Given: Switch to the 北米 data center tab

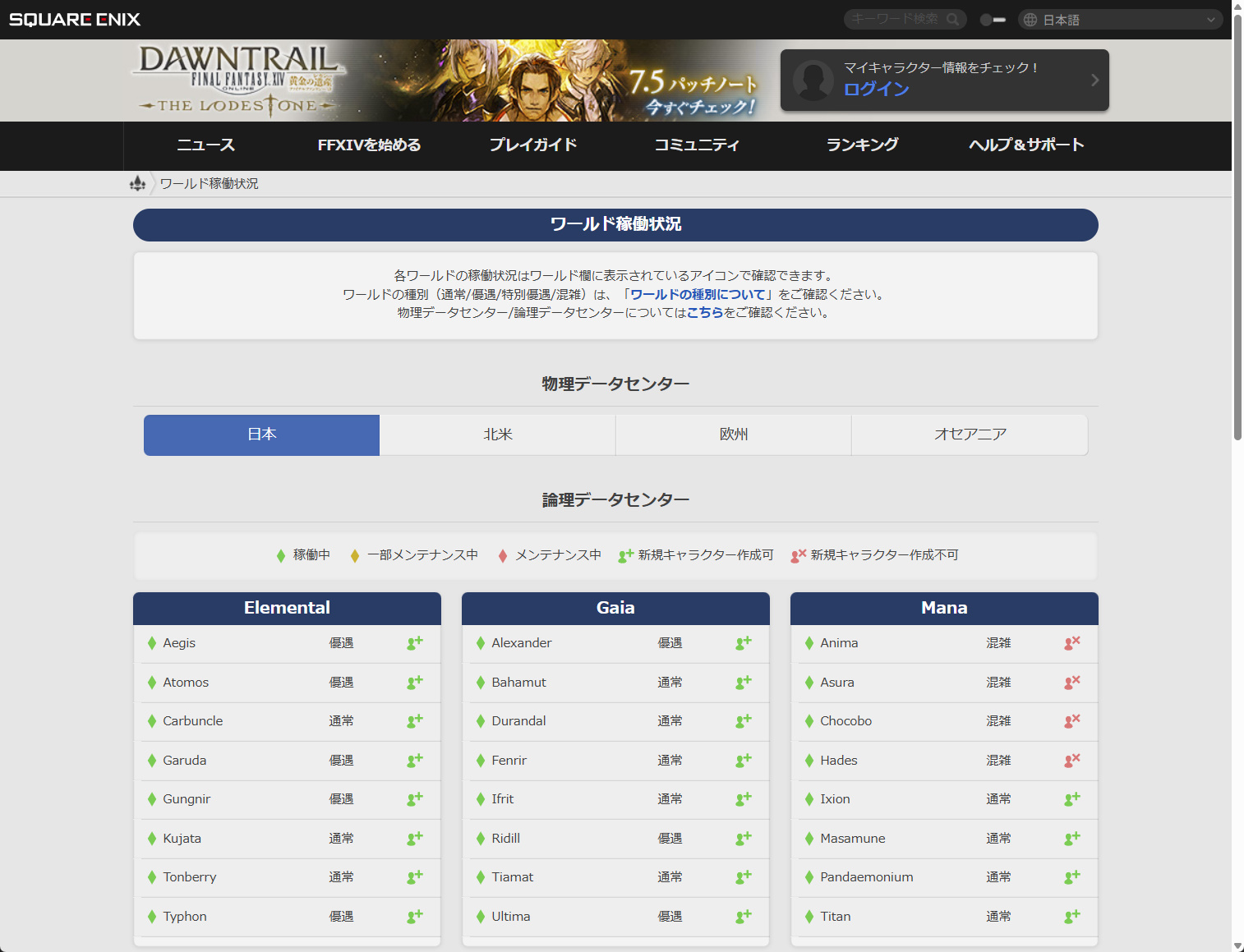Looking at the screenshot, I should point(498,435).
